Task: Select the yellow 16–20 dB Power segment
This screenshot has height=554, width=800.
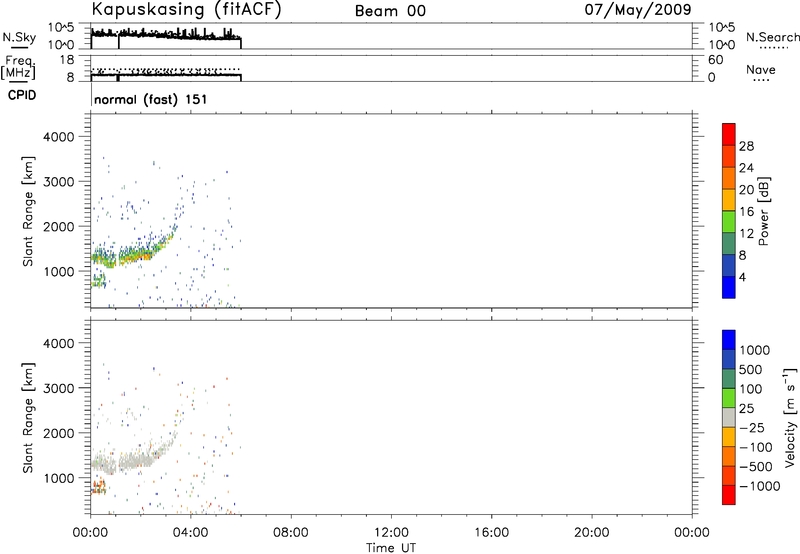Action: [x=729, y=199]
